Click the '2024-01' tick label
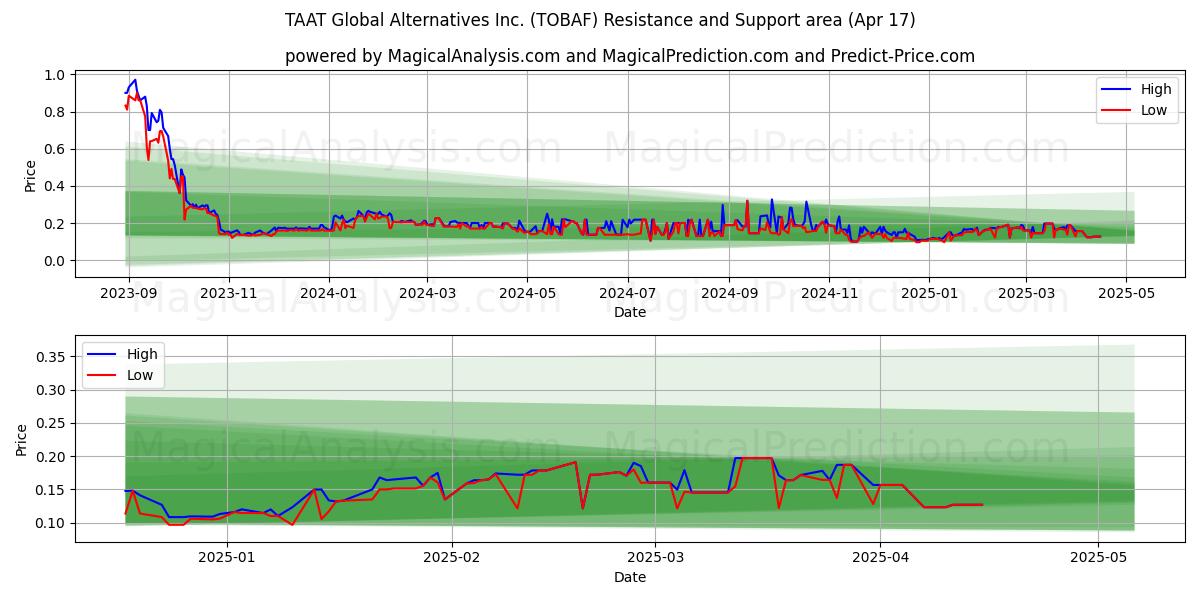Image resolution: width=1200 pixels, height=600 pixels. point(329,293)
